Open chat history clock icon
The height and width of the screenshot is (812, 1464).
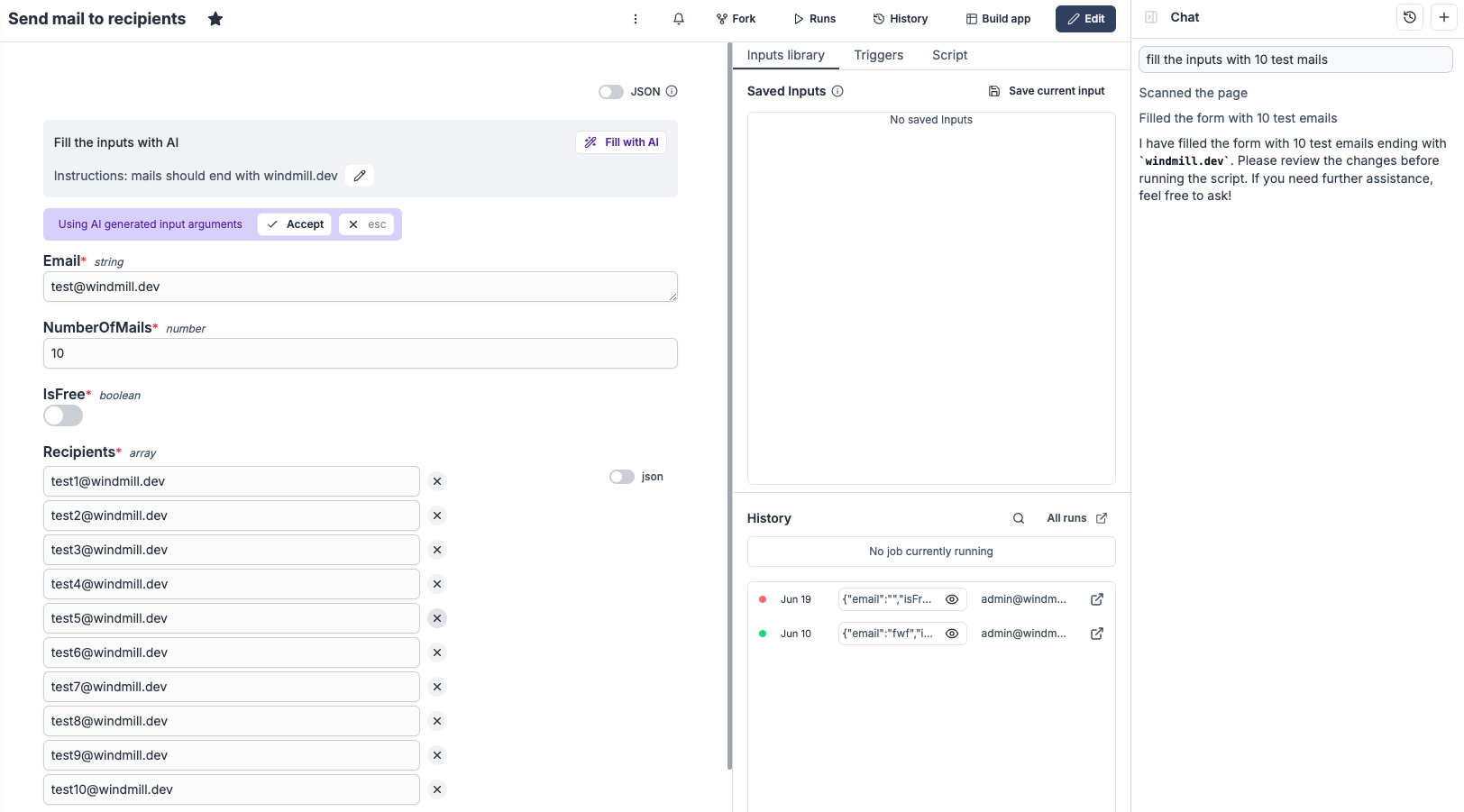[1410, 17]
